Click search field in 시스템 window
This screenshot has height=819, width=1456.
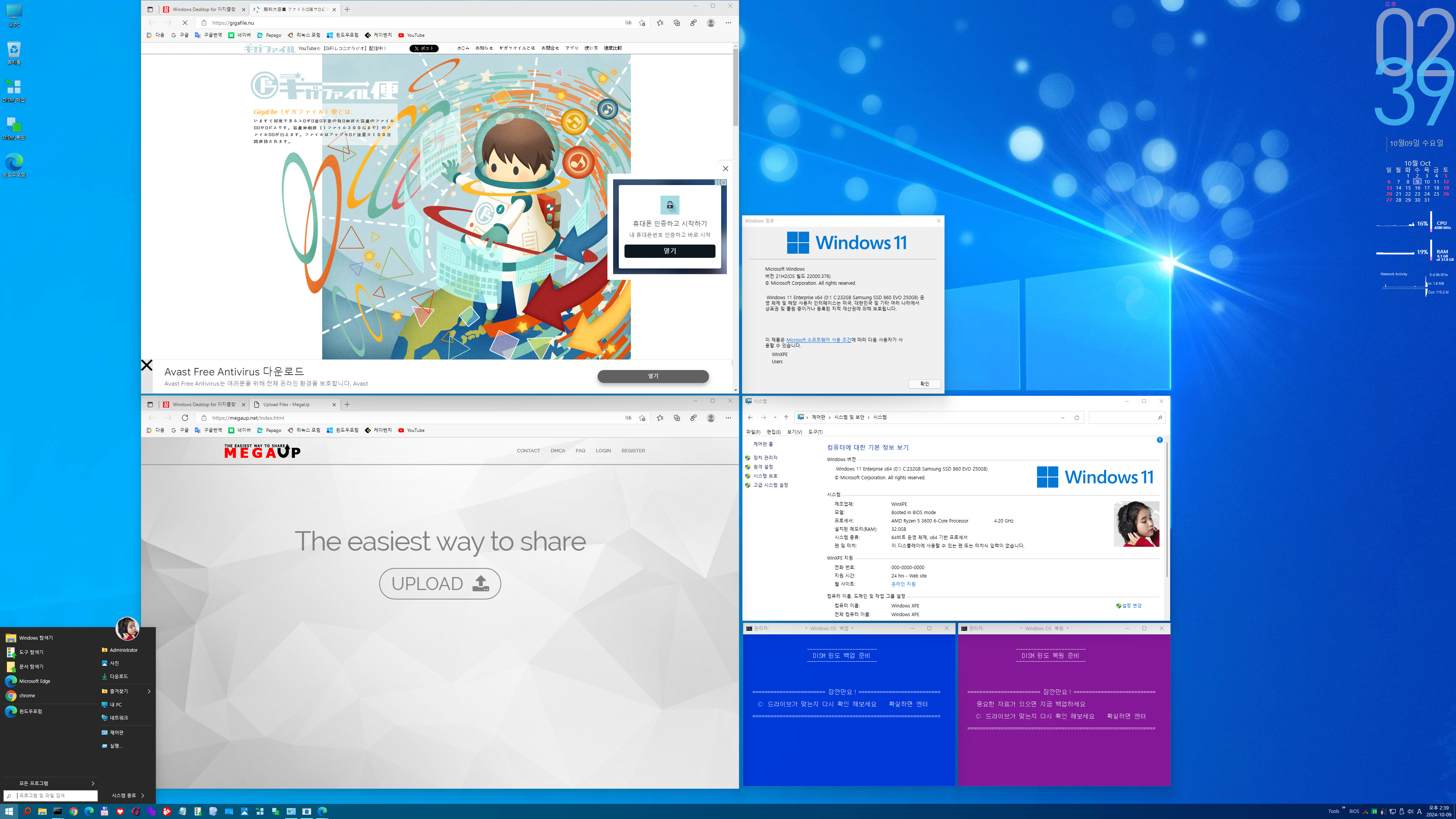pyautogui.click(x=1127, y=417)
